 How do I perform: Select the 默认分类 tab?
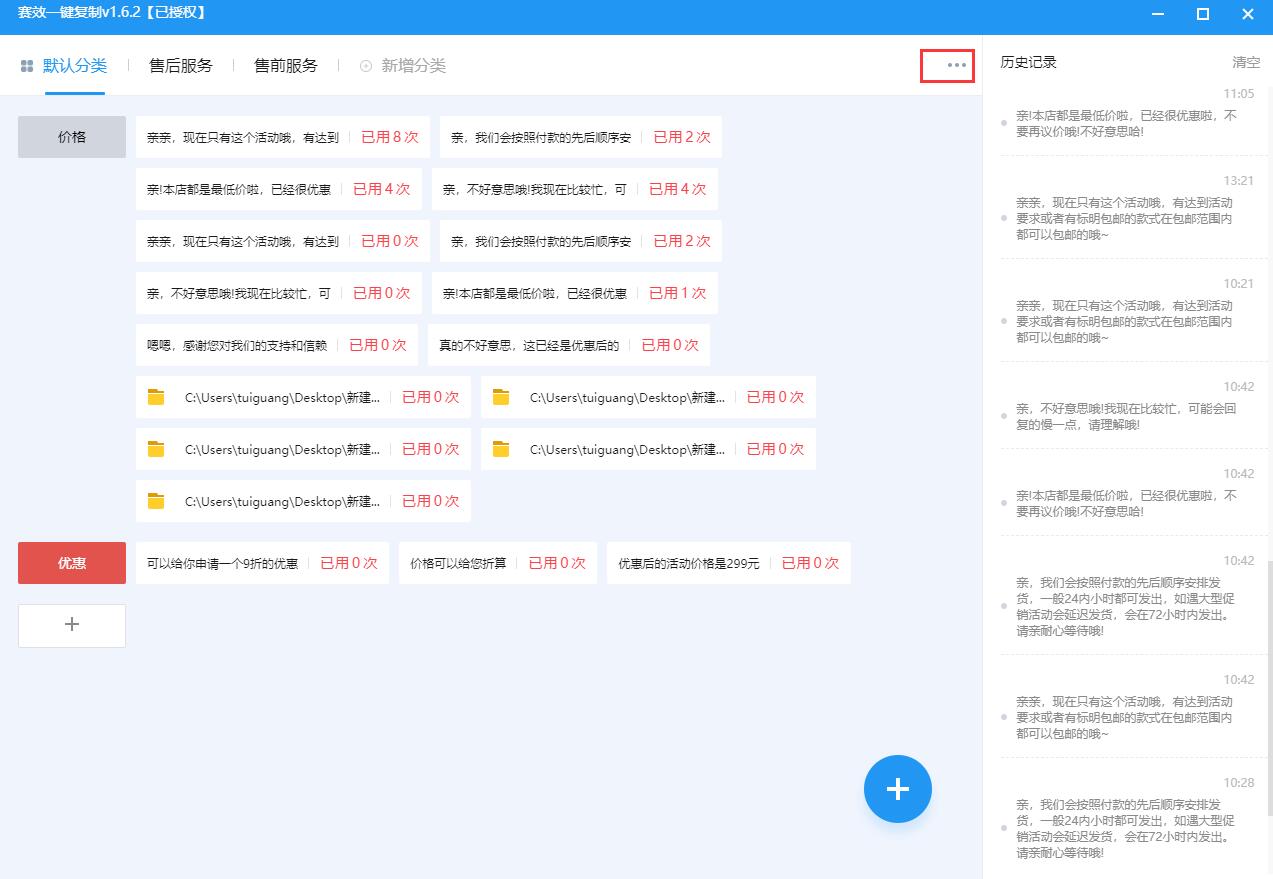pyautogui.click(x=77, y=65)
